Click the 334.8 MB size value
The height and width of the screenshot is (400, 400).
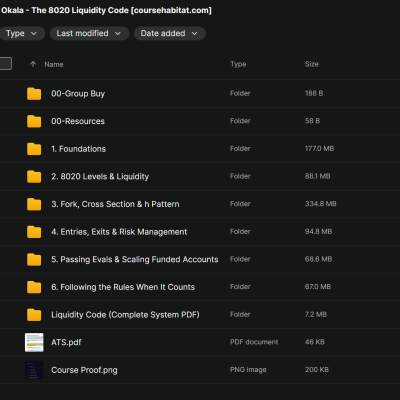click(x=321, y=204)
